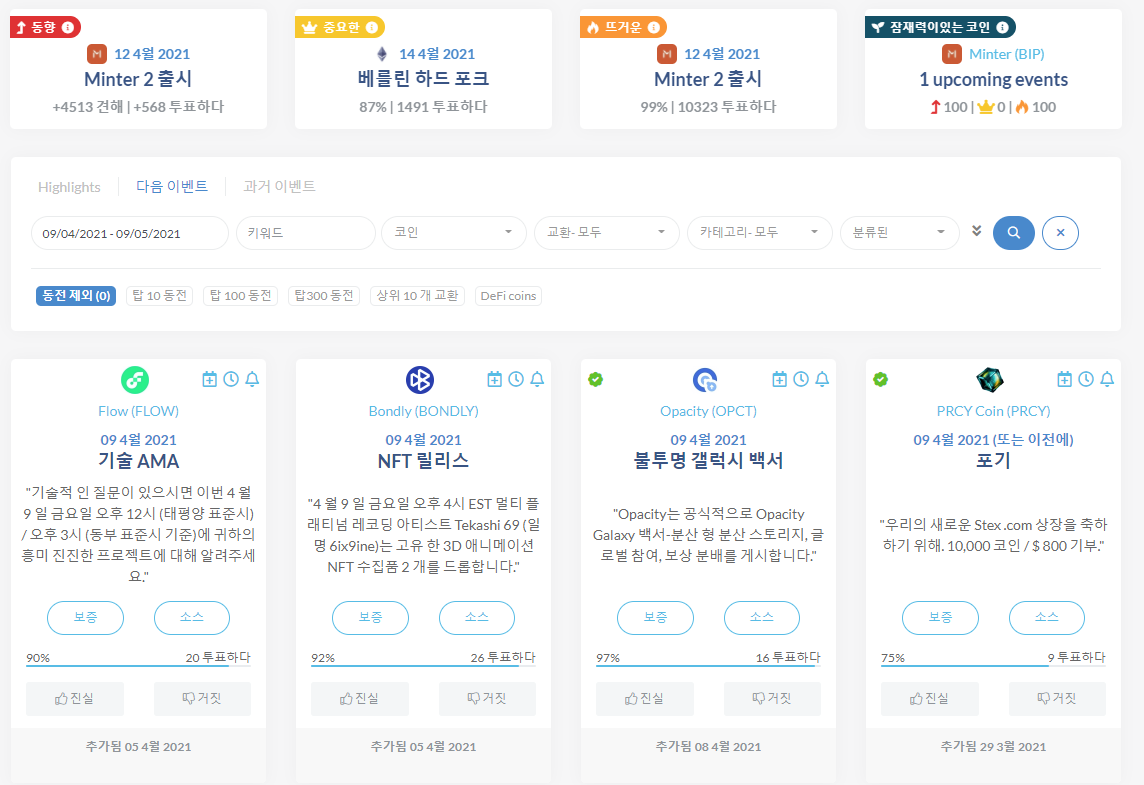This screenshot has width=1144, height=785.
Task: Click 소스 button on Opacity card
Action: pos(762,617)
